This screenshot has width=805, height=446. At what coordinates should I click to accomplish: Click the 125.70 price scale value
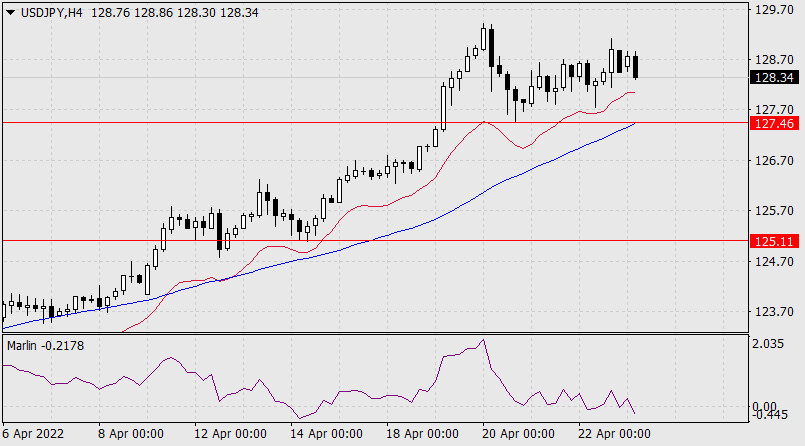pos(774,211)
